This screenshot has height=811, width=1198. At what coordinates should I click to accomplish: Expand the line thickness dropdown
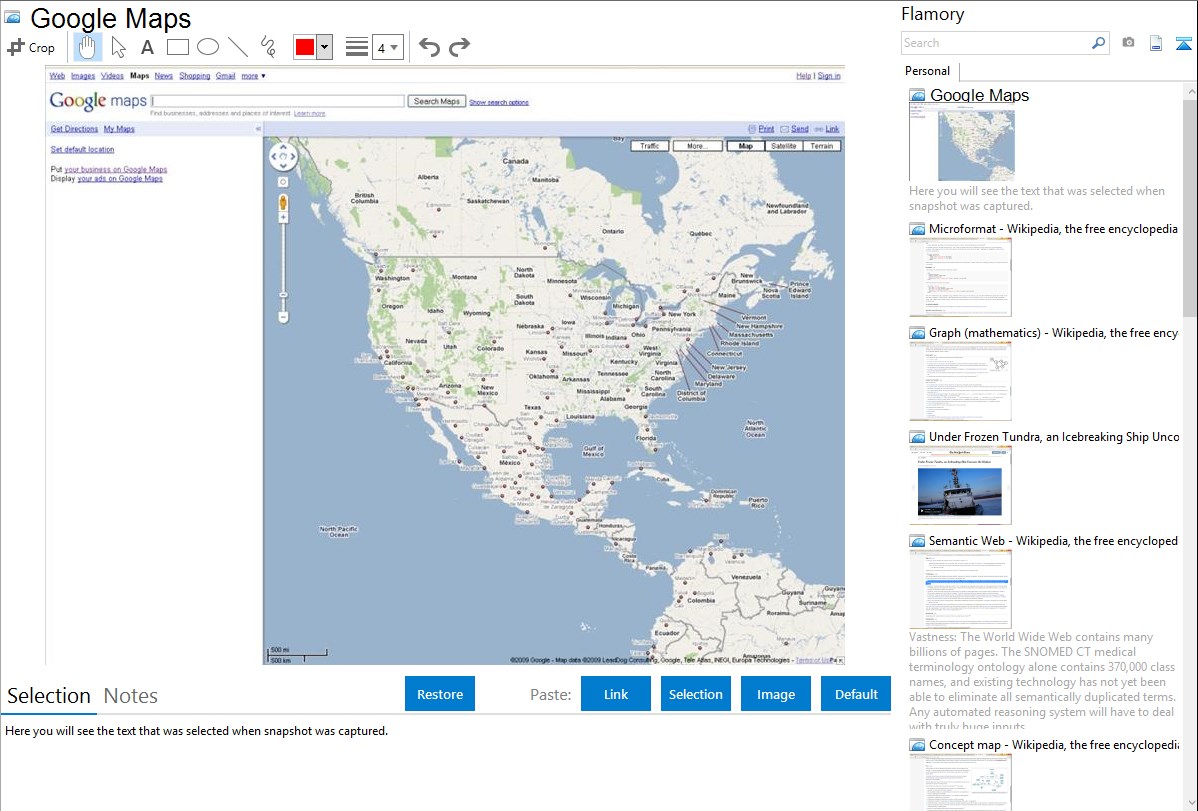click(394, 47)
